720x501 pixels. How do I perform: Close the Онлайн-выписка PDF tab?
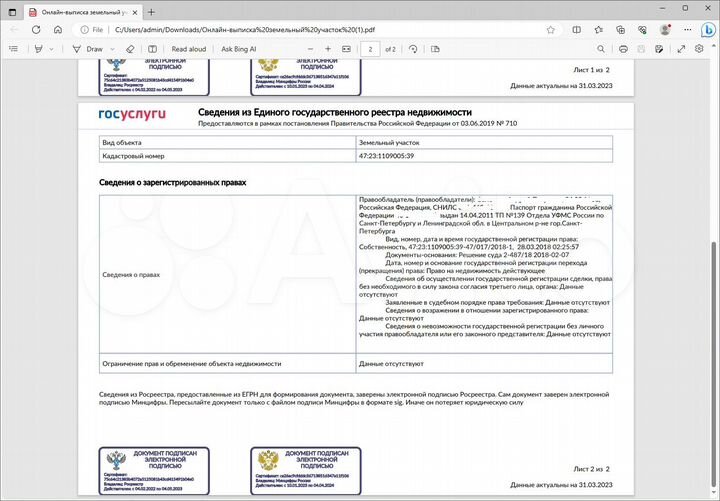(135, 12)
